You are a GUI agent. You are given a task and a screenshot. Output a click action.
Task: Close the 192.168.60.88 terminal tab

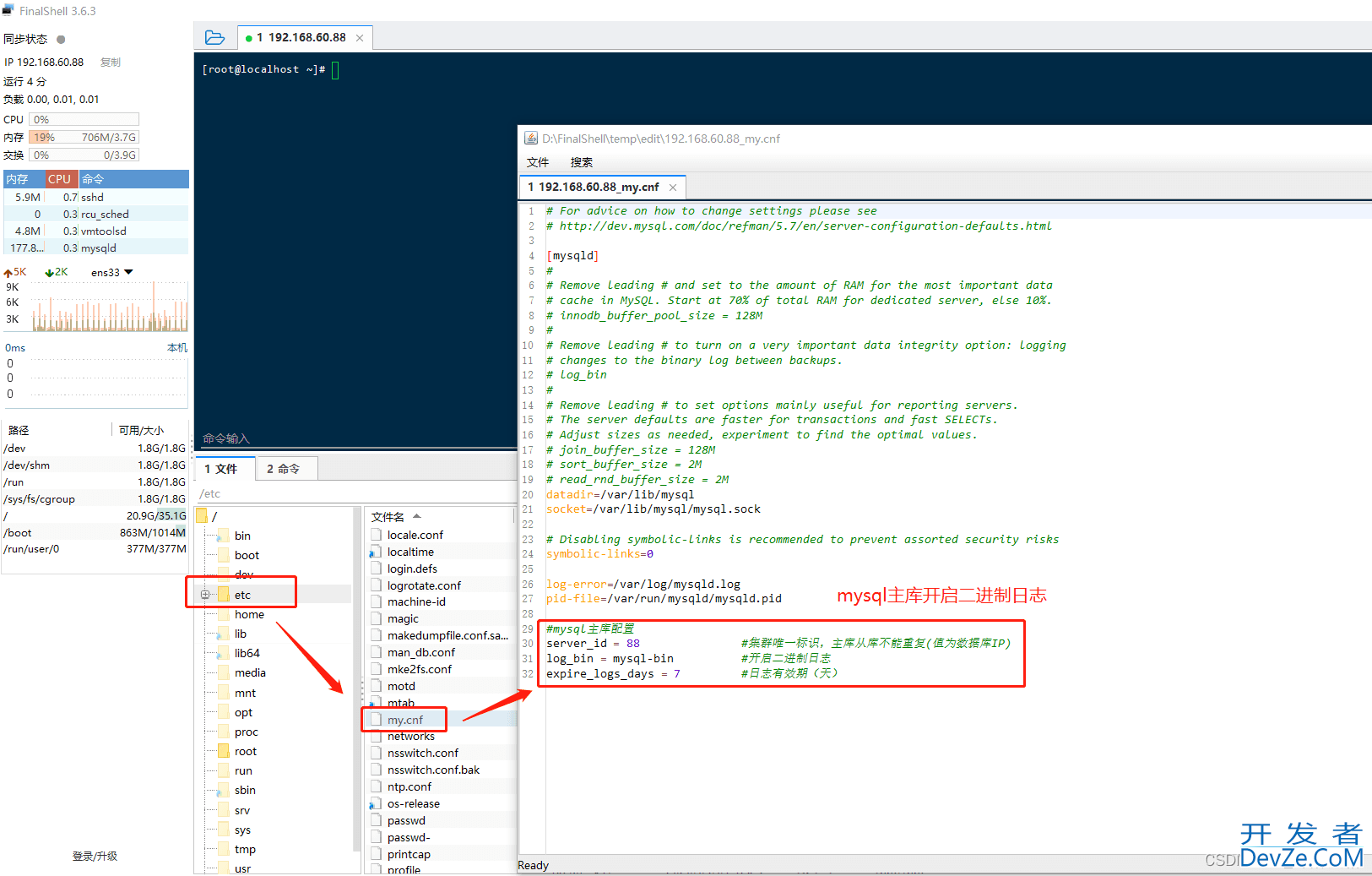tap(360, 38)
